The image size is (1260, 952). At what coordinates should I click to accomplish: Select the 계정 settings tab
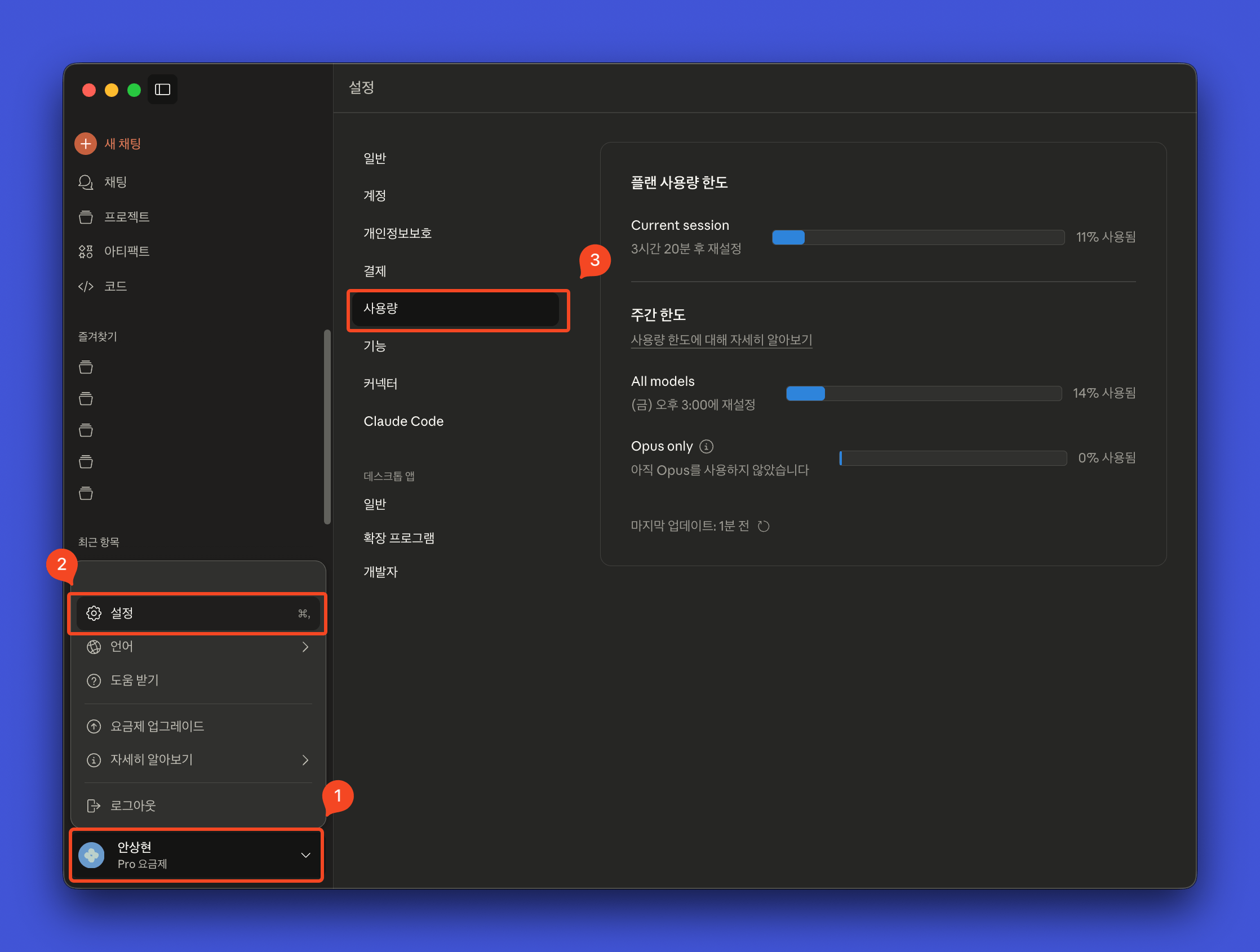tap(375, 195)
